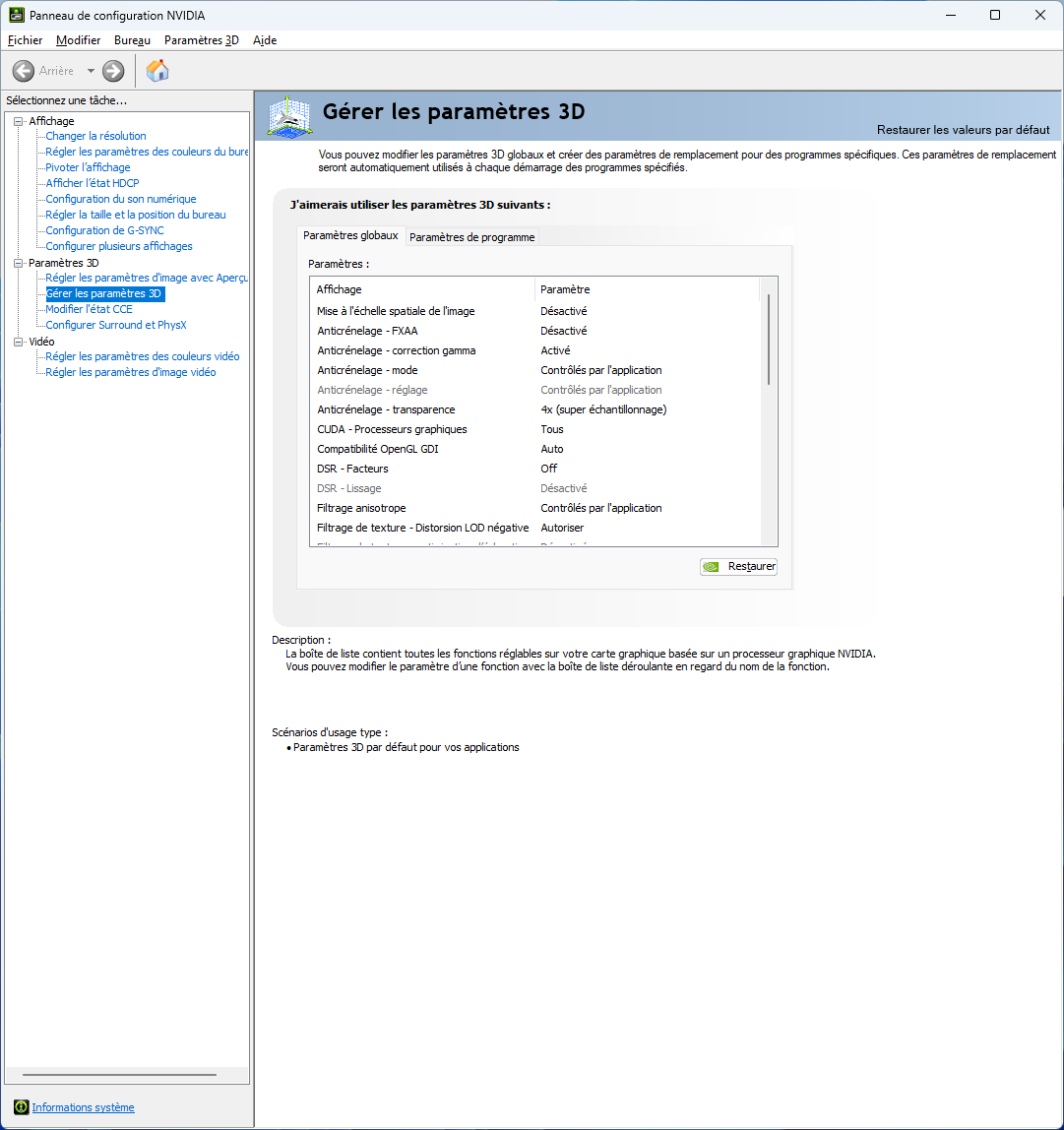Open the Paramètres 3D menu

point(201,40)
